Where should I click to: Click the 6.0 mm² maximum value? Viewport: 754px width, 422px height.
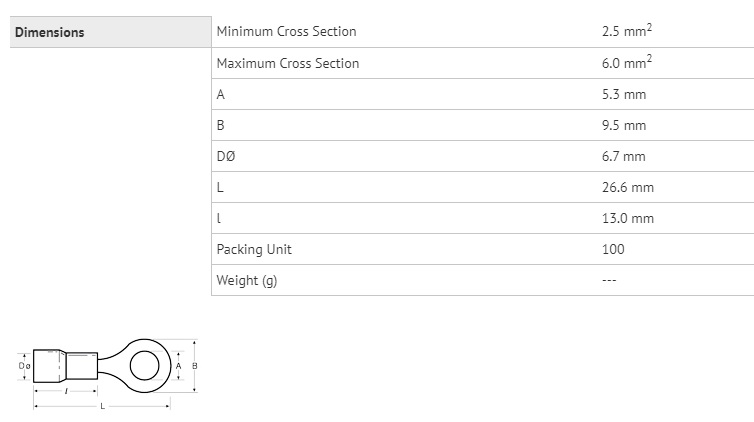[627, 62]
